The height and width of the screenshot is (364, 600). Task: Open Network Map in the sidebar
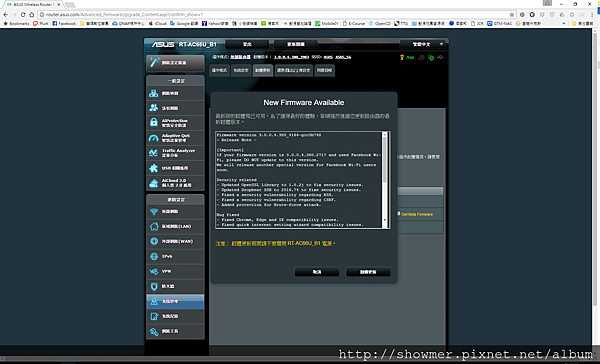coord(175,93)
